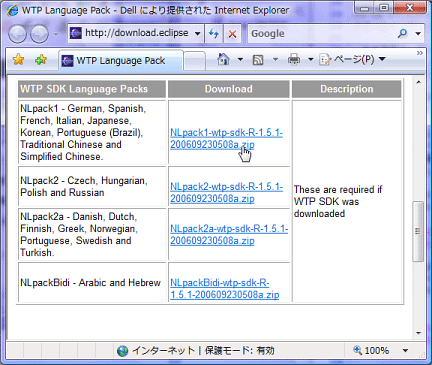Click the Google search box
The height and width of the screenshot is (365, 432).
click(x=320, y=33)
